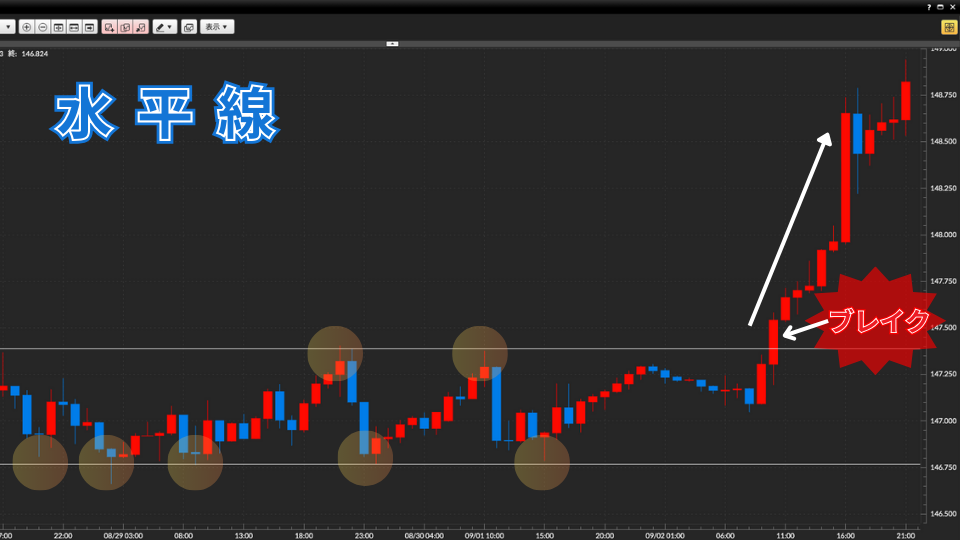Click the zoom out (minus) toolbar icon

42,27
